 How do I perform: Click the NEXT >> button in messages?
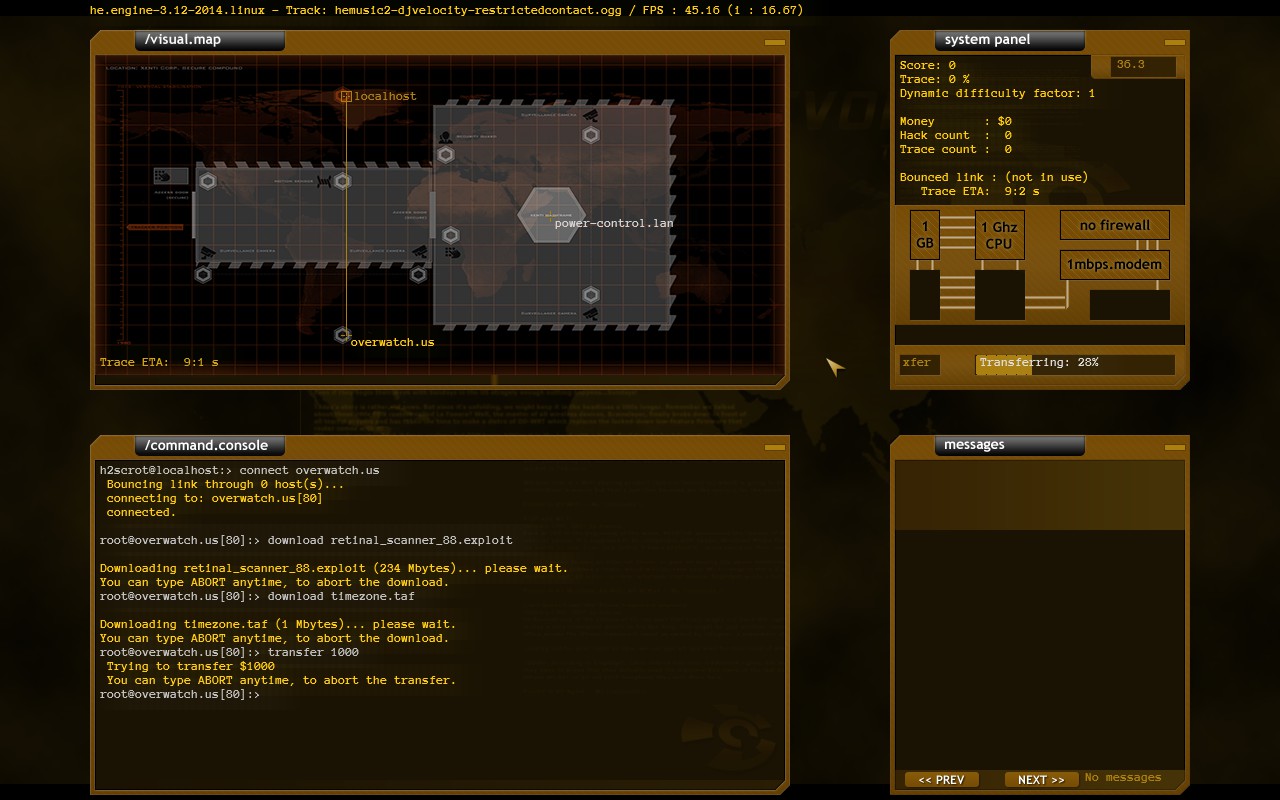[1040, 779]
